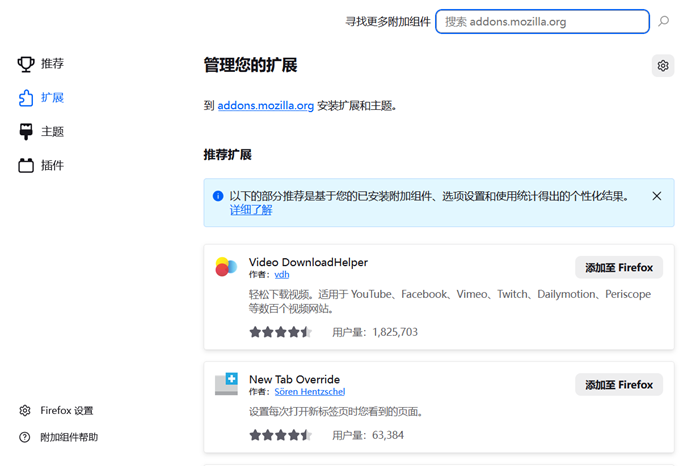Dismiss the personalized recommendation notice
This screenshot has width=700, height=466.
[657, 196]
